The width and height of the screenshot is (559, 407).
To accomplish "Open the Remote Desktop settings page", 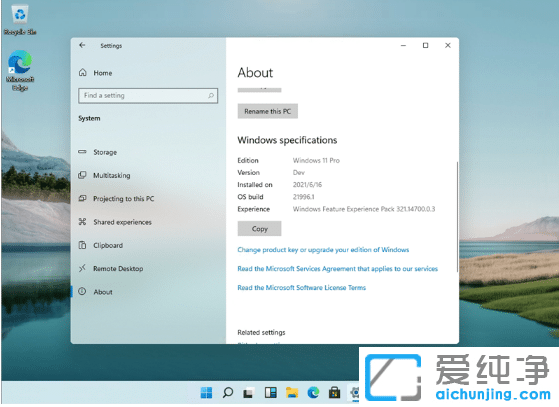I will tap(118, 268).
